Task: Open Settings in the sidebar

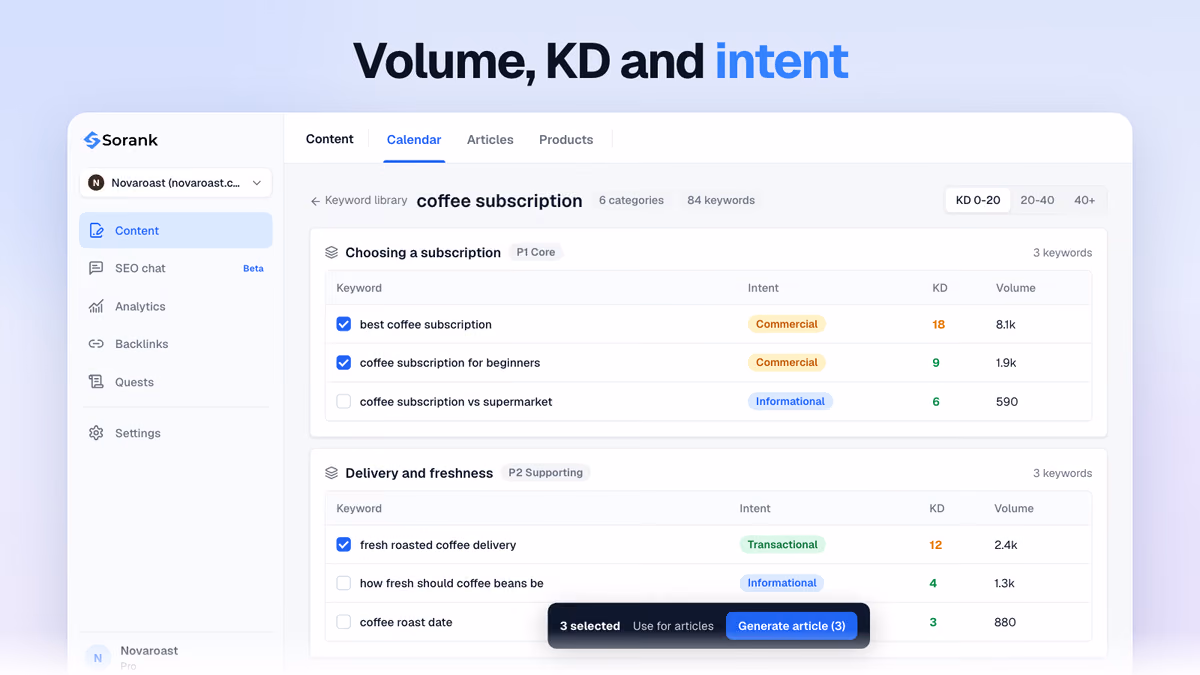Action: pos(175,433)
